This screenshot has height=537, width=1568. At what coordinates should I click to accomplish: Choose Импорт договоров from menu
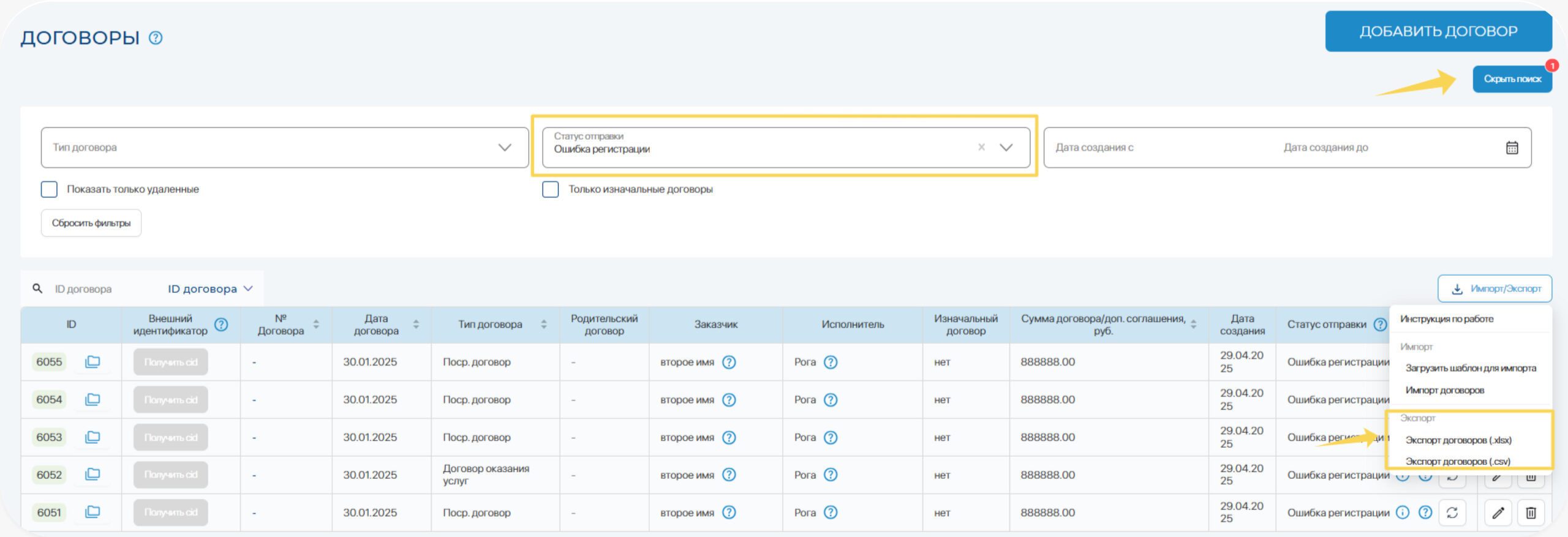point(1445,390)
